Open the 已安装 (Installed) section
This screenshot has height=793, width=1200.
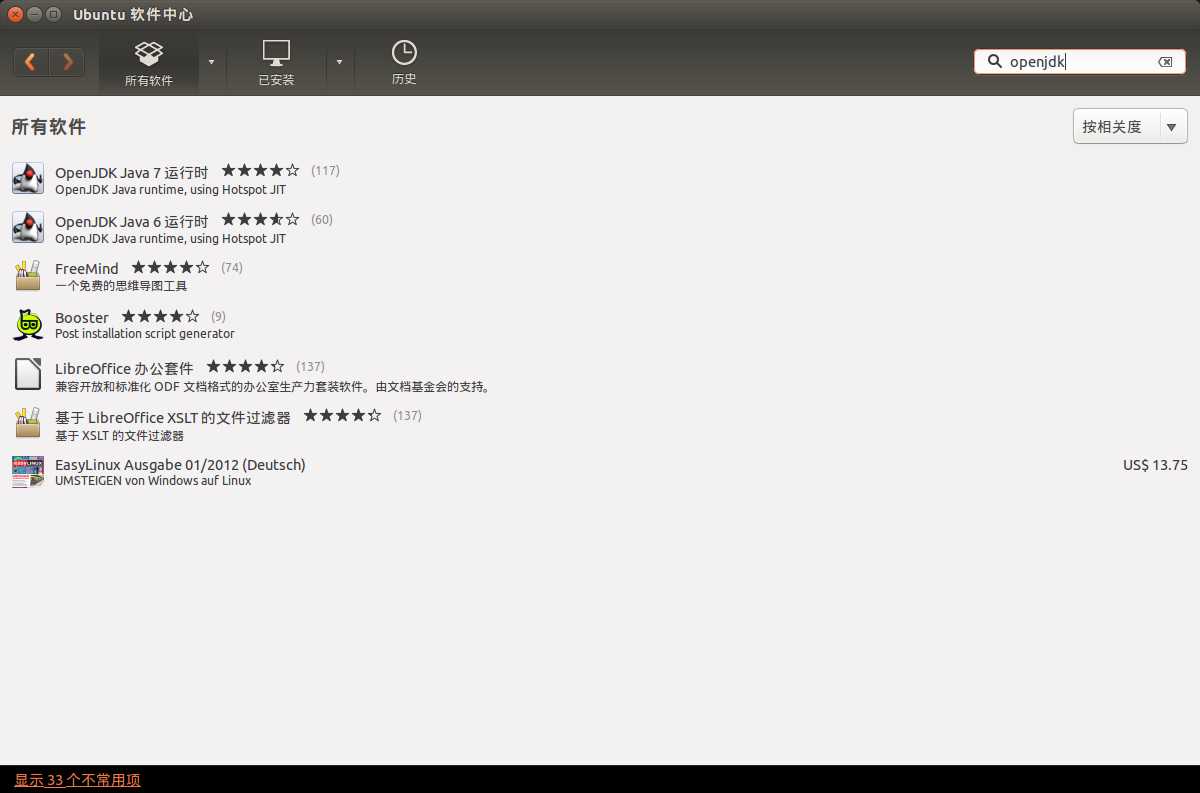pyautogui.click(x=276, y=63)
